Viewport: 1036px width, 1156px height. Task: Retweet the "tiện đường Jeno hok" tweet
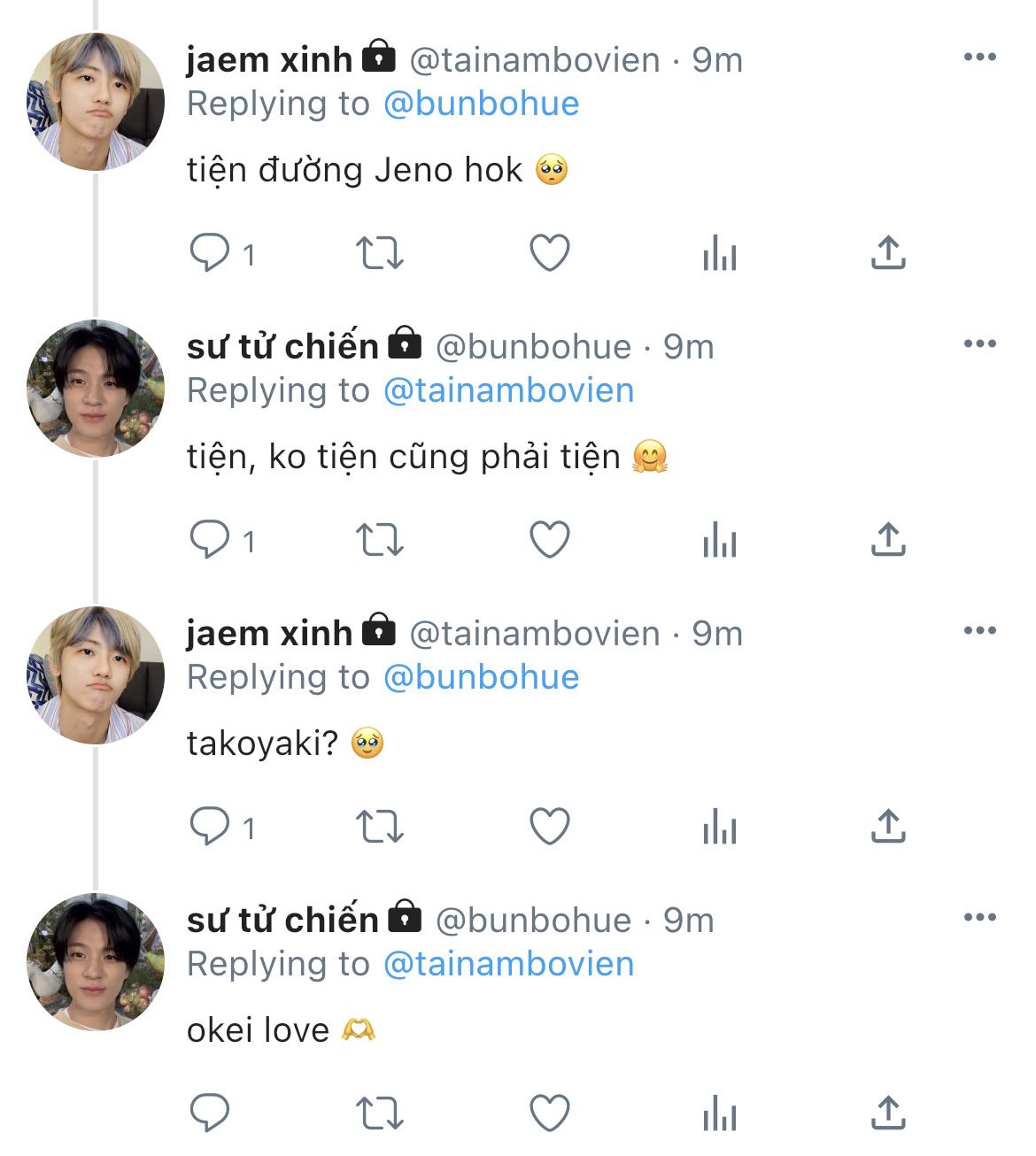click(x=379, y=254)
